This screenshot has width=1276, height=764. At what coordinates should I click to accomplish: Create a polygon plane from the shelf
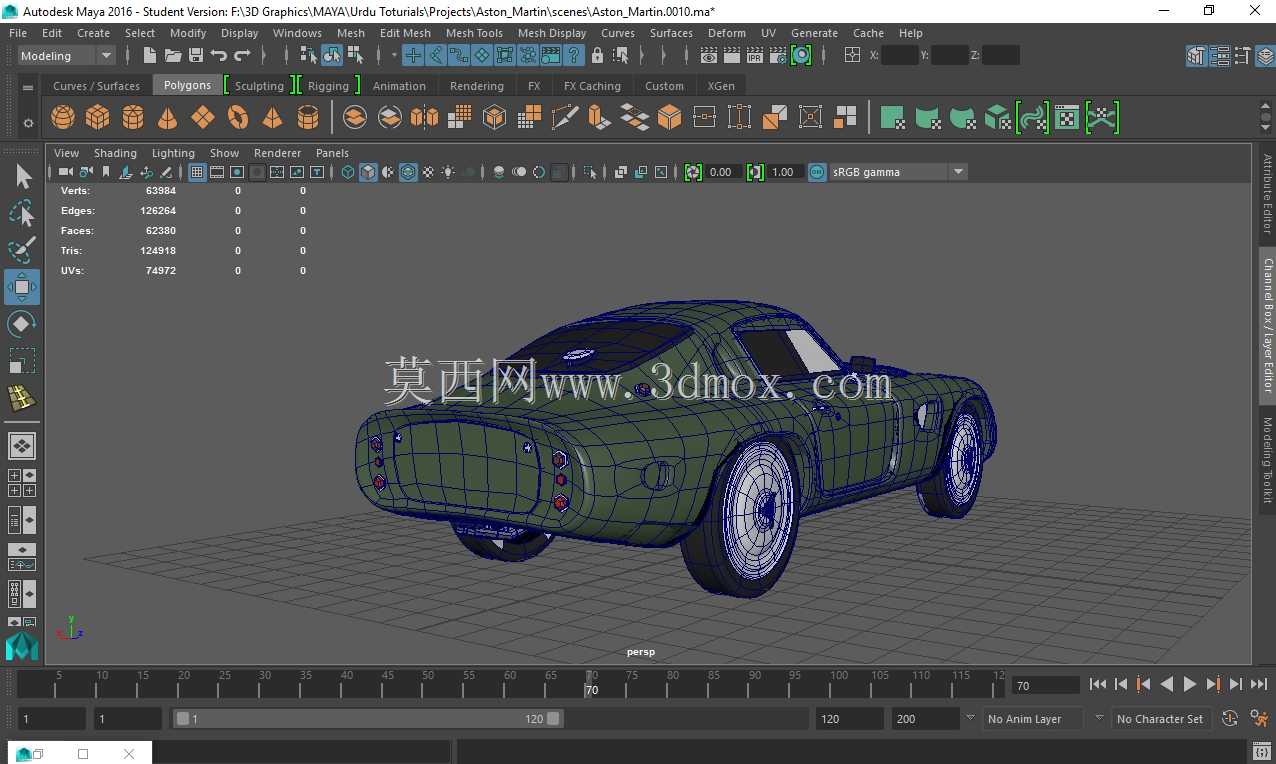pos(203,118)
